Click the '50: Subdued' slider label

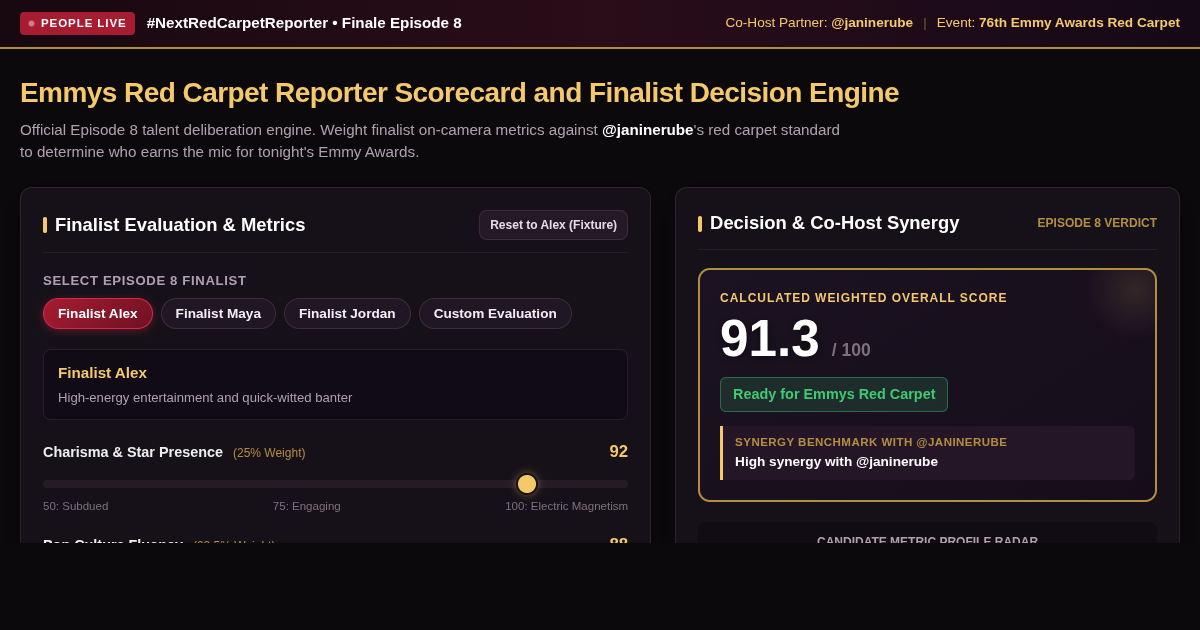coord(76,506)
